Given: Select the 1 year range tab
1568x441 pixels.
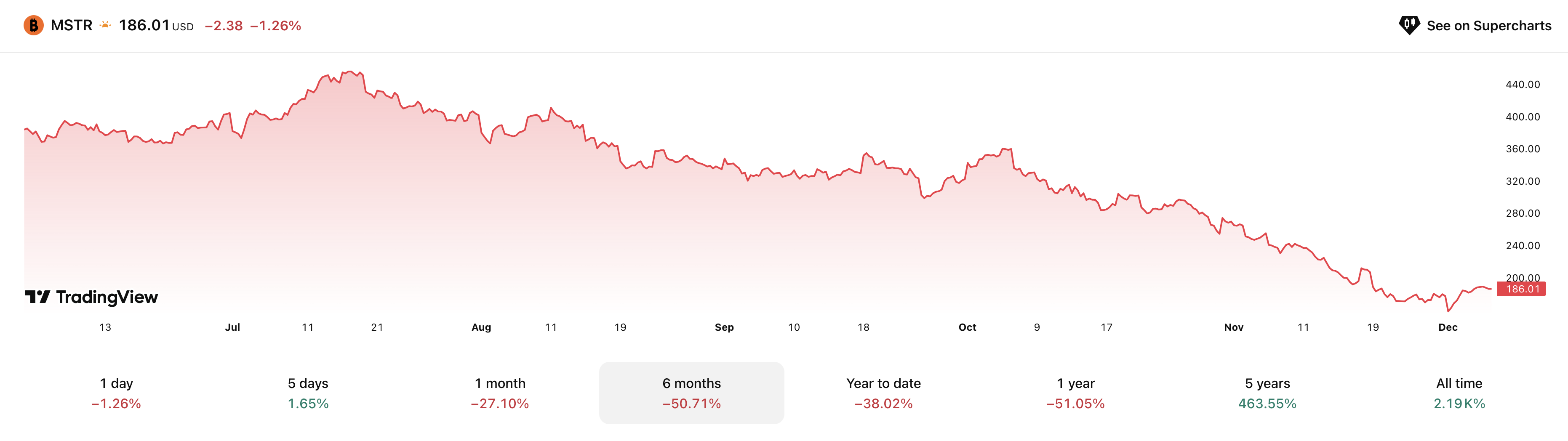Looking at the screenshot, I should tap(1075, 393).
